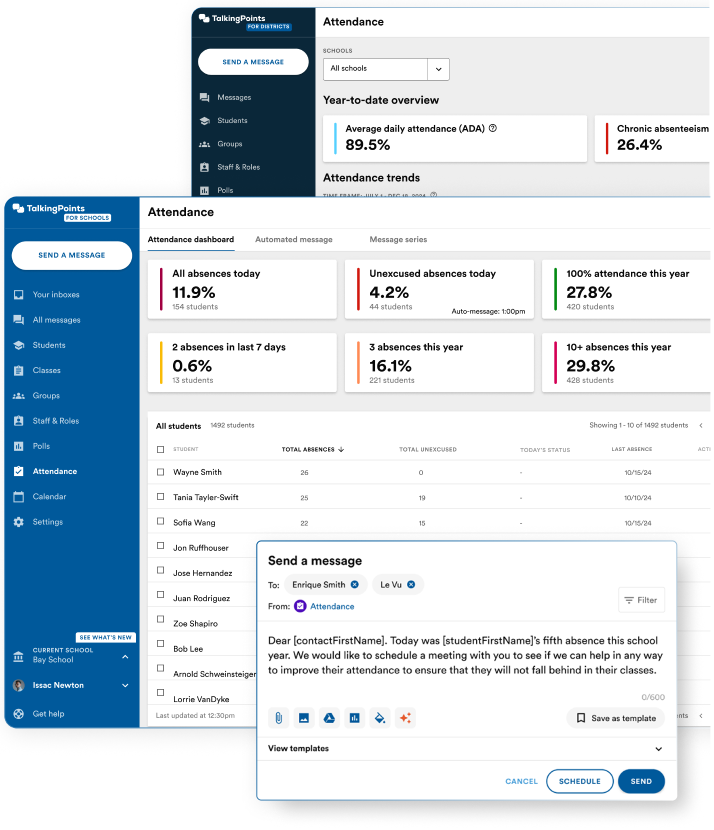Sort by Total Absences column header
This screenshot has width=714, height=830.
click(312, 450)
